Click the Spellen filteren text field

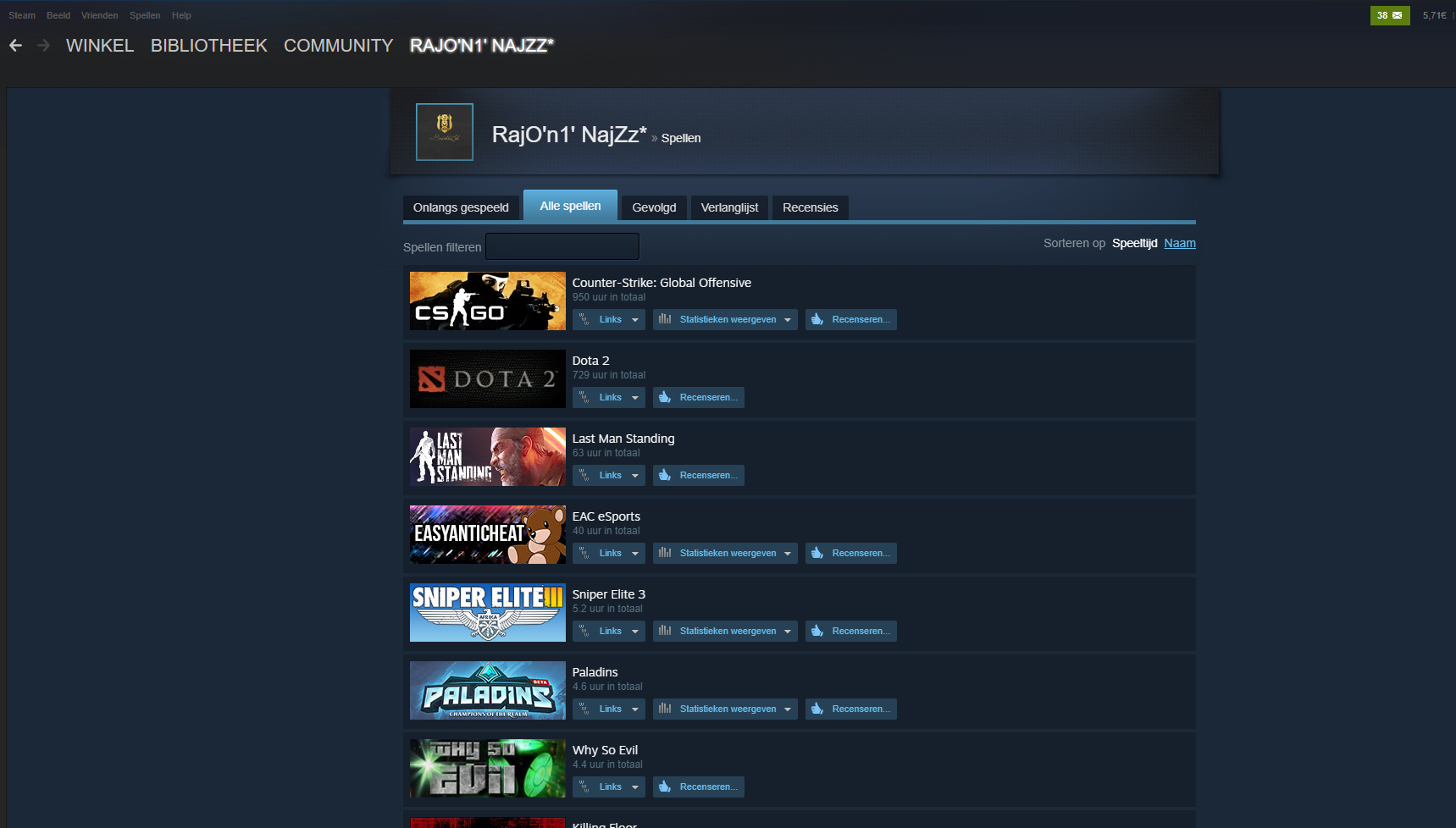(x=562, y=246)
